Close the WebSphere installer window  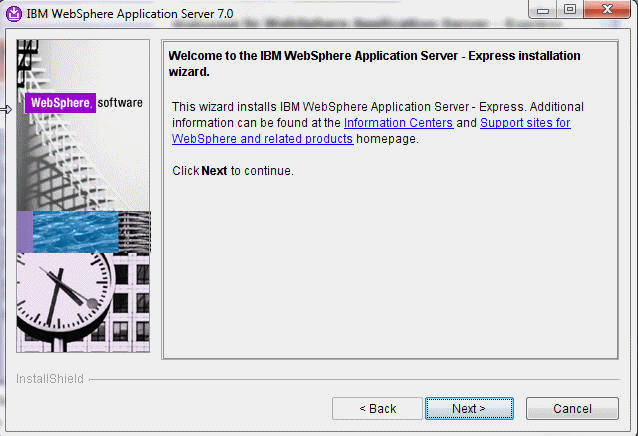pos(607,10)
